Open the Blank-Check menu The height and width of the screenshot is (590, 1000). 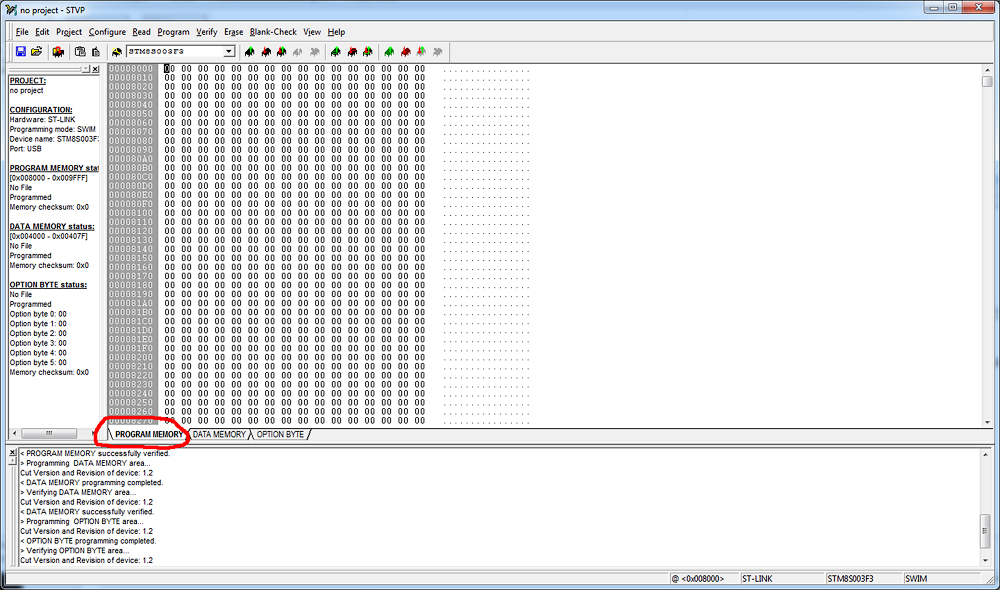[x=273, y=32]
